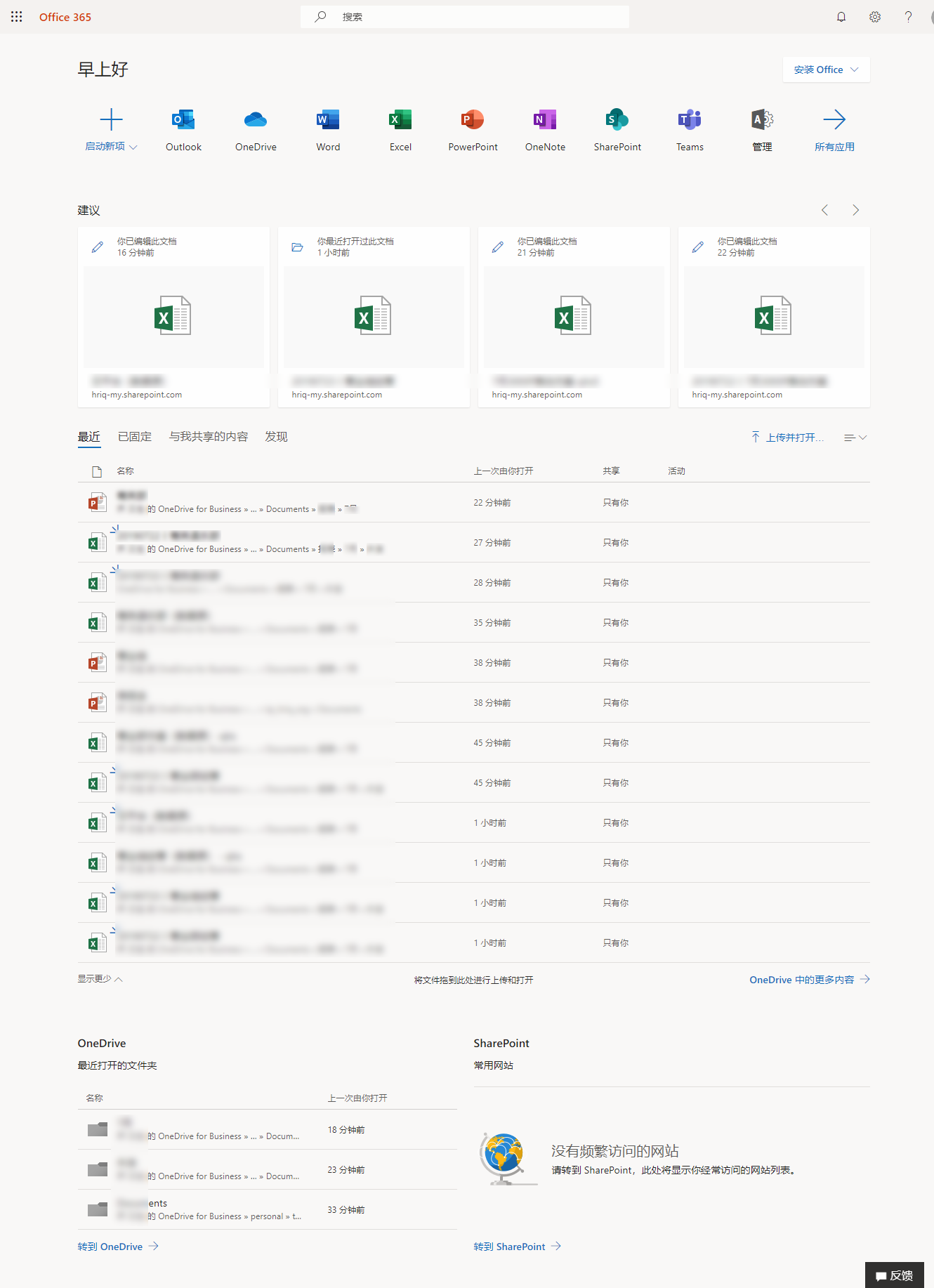Open all apps (所有应用) arrow
This screenshot has height=1288, width=934.
pyautogui.click(x=834, y=130)
